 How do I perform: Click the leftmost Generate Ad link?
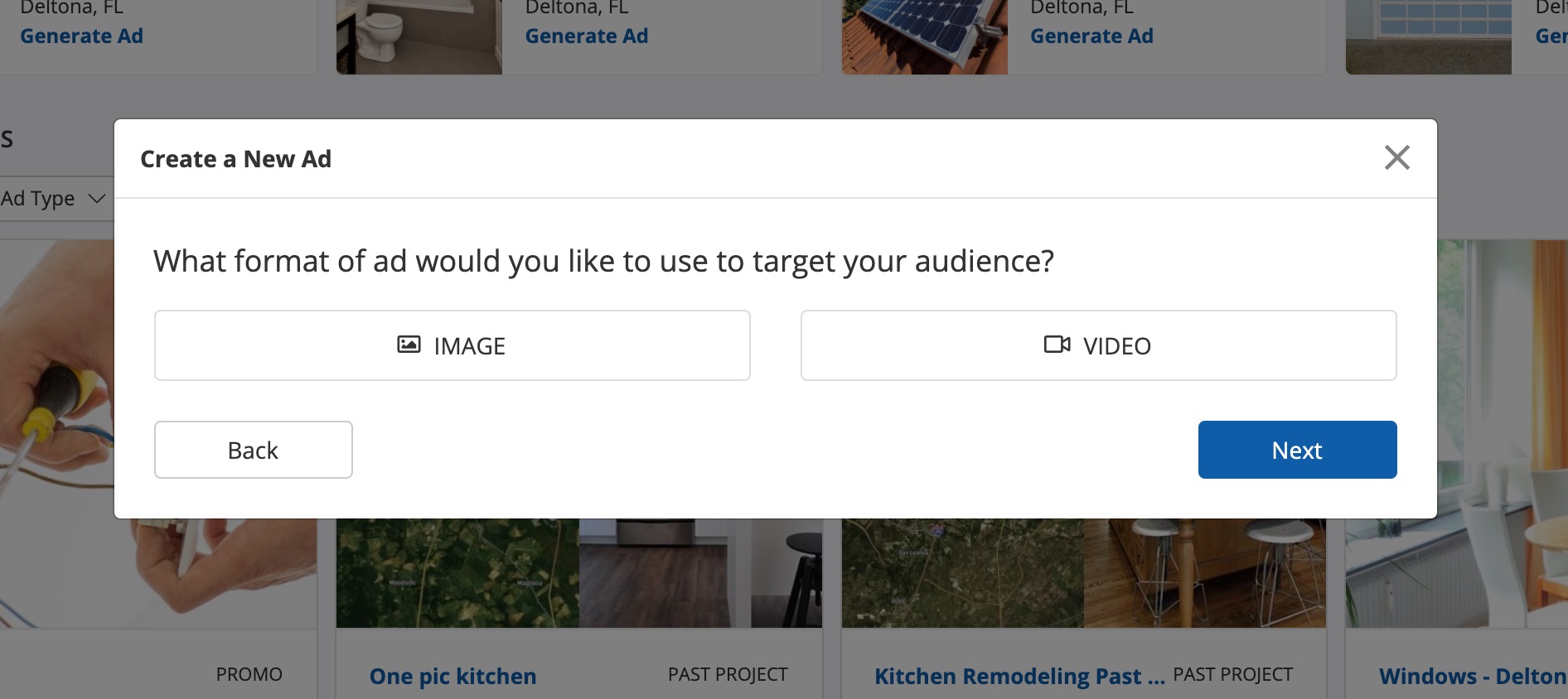[x=81, y=36]
